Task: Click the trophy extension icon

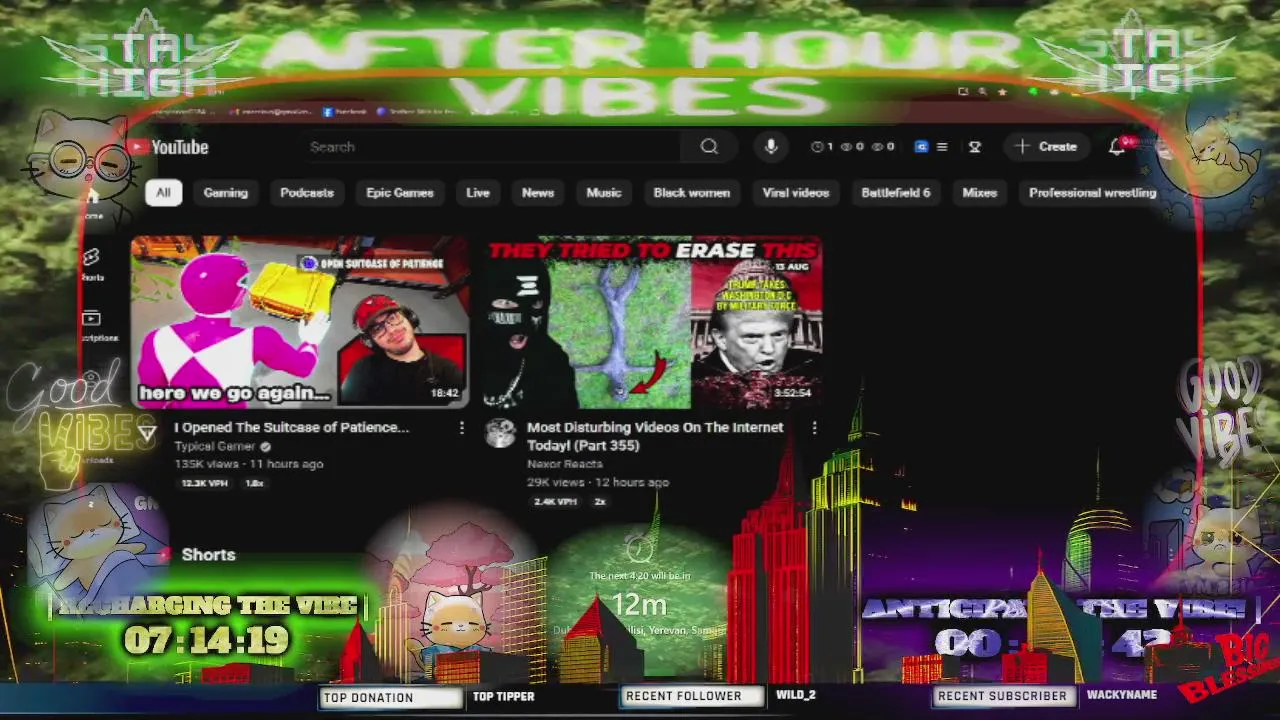Action: point(974,147)
